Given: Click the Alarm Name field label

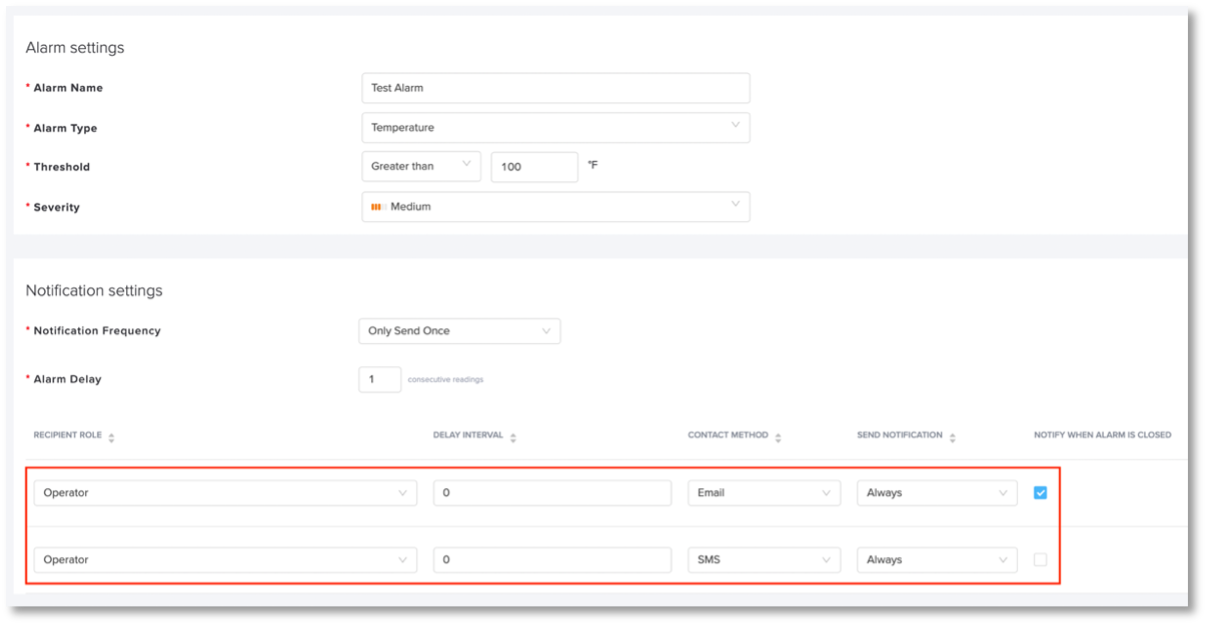Looking at the screenshot, I should point(68,88).
